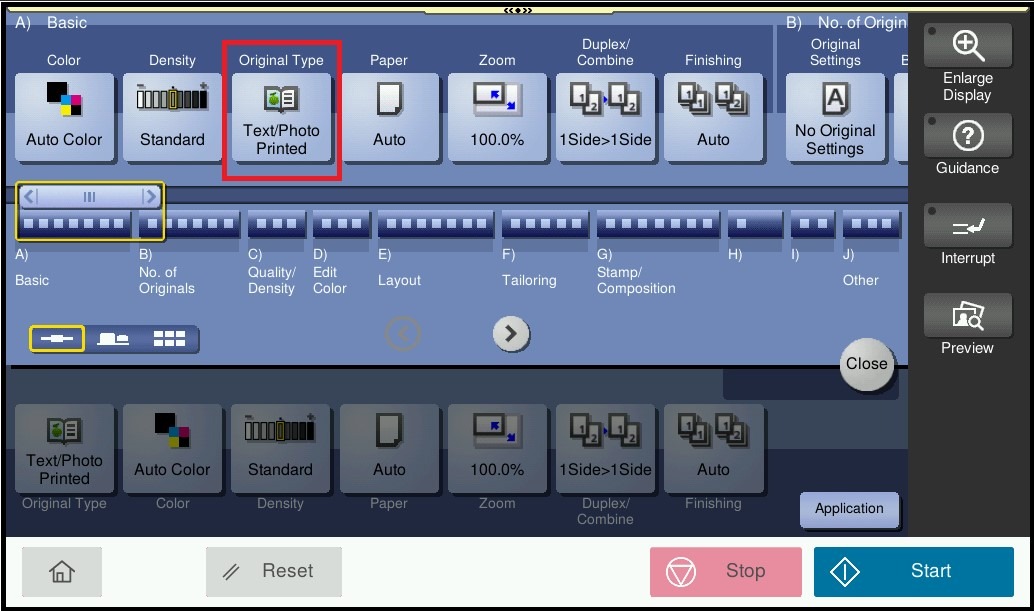The image size is (1034, 611).
Task: Switch to the grid view mode
Action: [169, 339]
